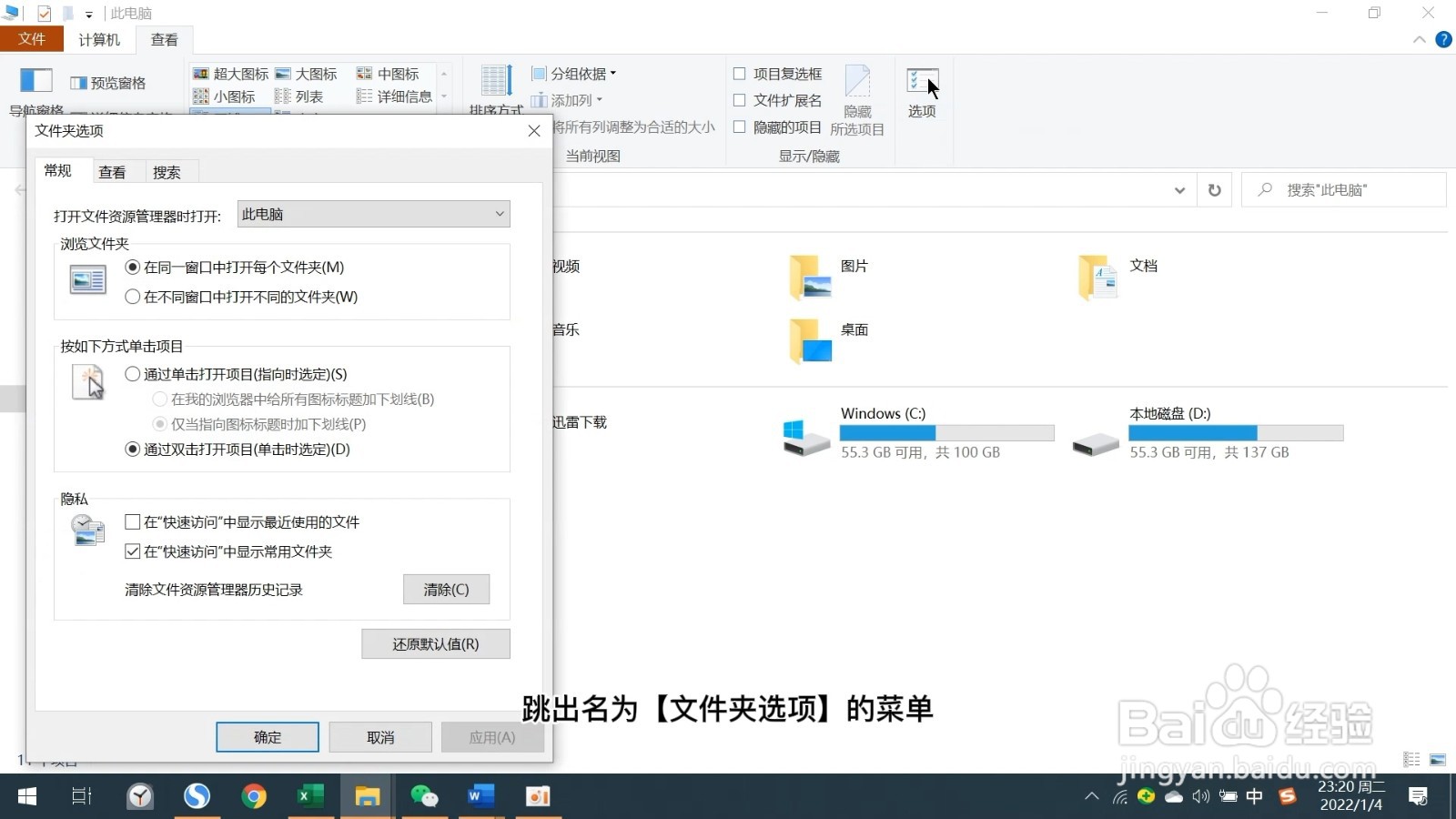This screenshot has width=1456, height=819.
Task: Open the 桌面 folder
Action: click(x=829, y=340)
